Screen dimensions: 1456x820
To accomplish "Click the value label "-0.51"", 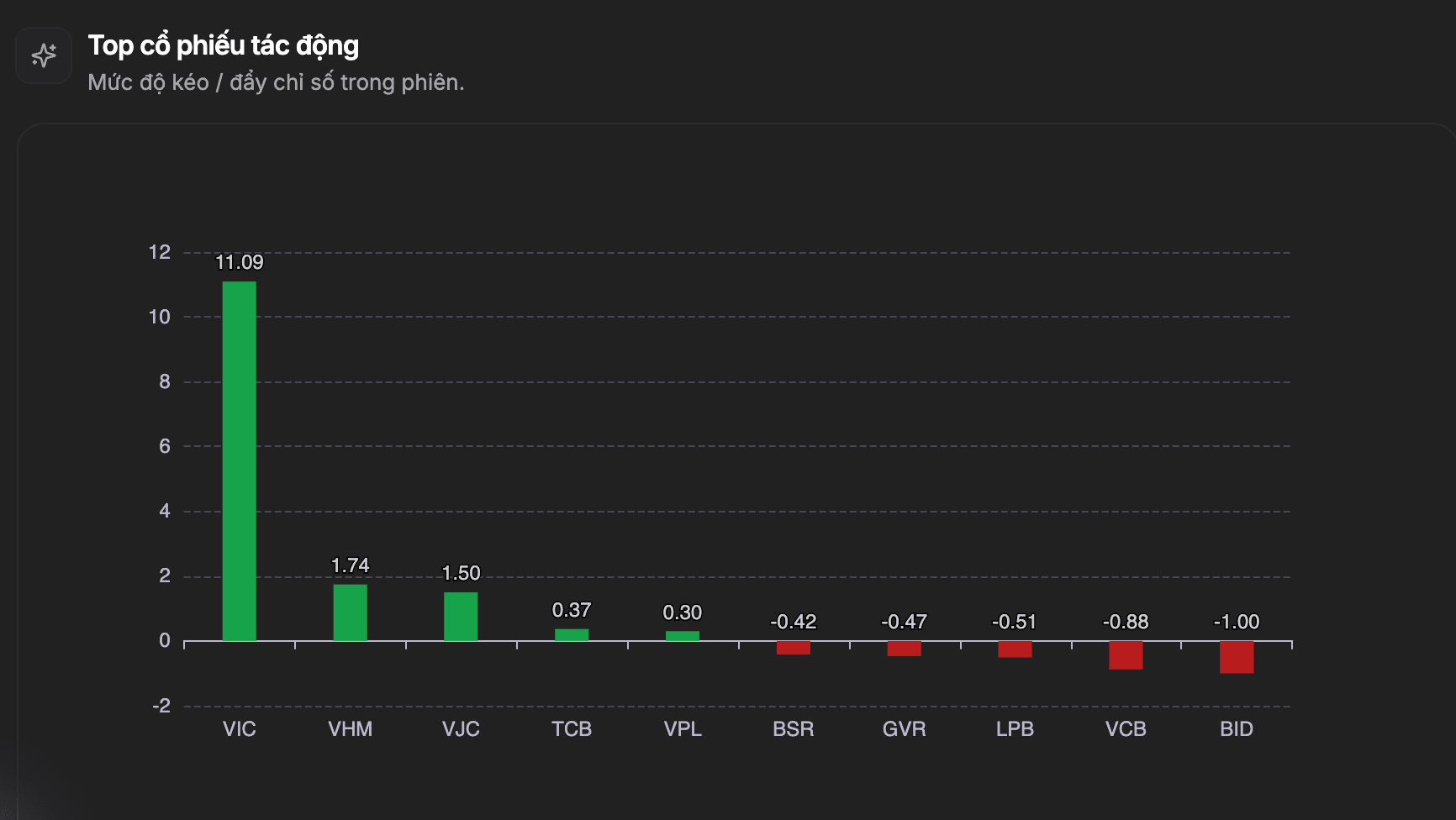I will [1015, 622].
